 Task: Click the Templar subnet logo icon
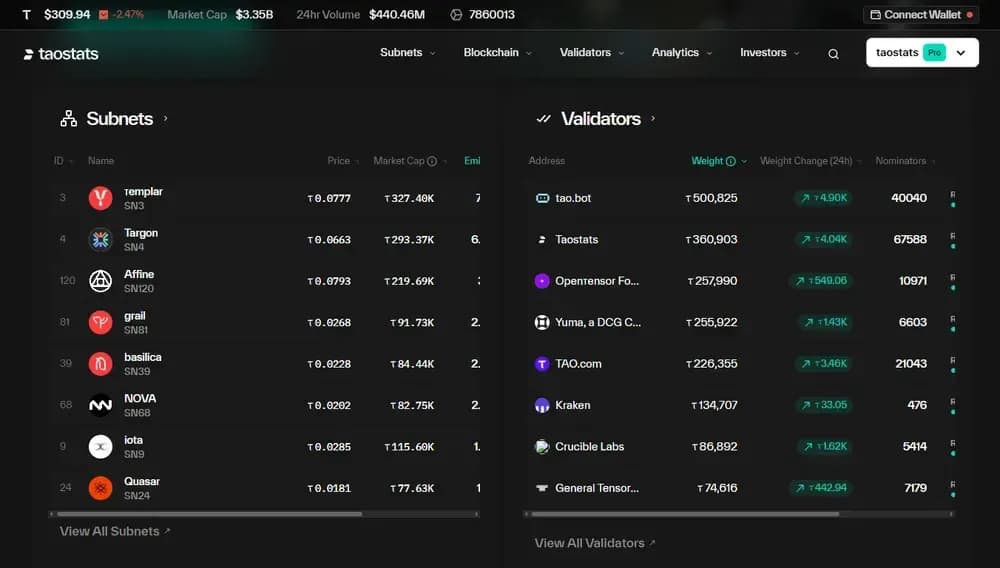coord(100,198)
